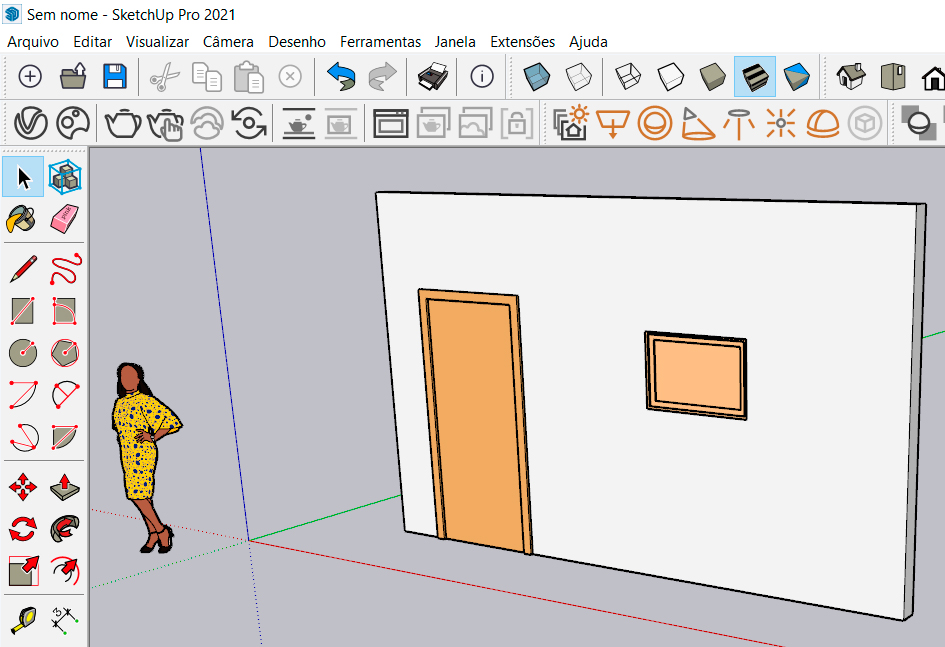Screen dimensions: 945x647
Task: Click the V-Ray teapot-between-lines icon
Action: 299,123
